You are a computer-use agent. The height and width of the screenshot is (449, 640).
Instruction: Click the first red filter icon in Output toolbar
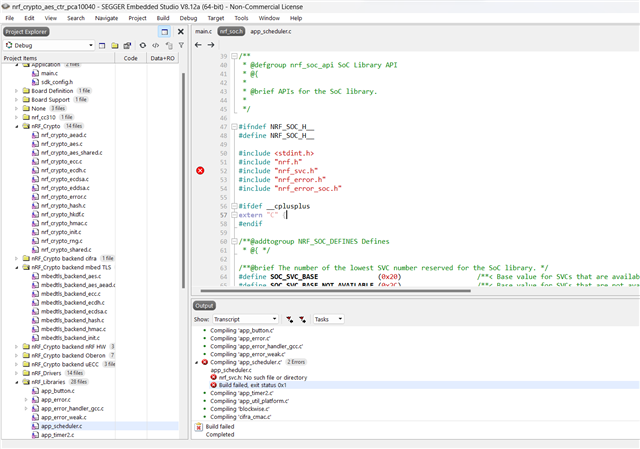[x=289, y=319]
